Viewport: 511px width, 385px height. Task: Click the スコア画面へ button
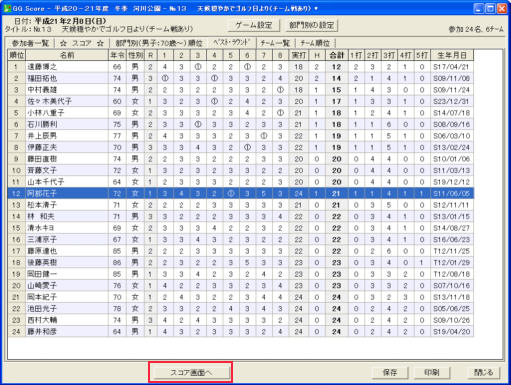(191, 373)
